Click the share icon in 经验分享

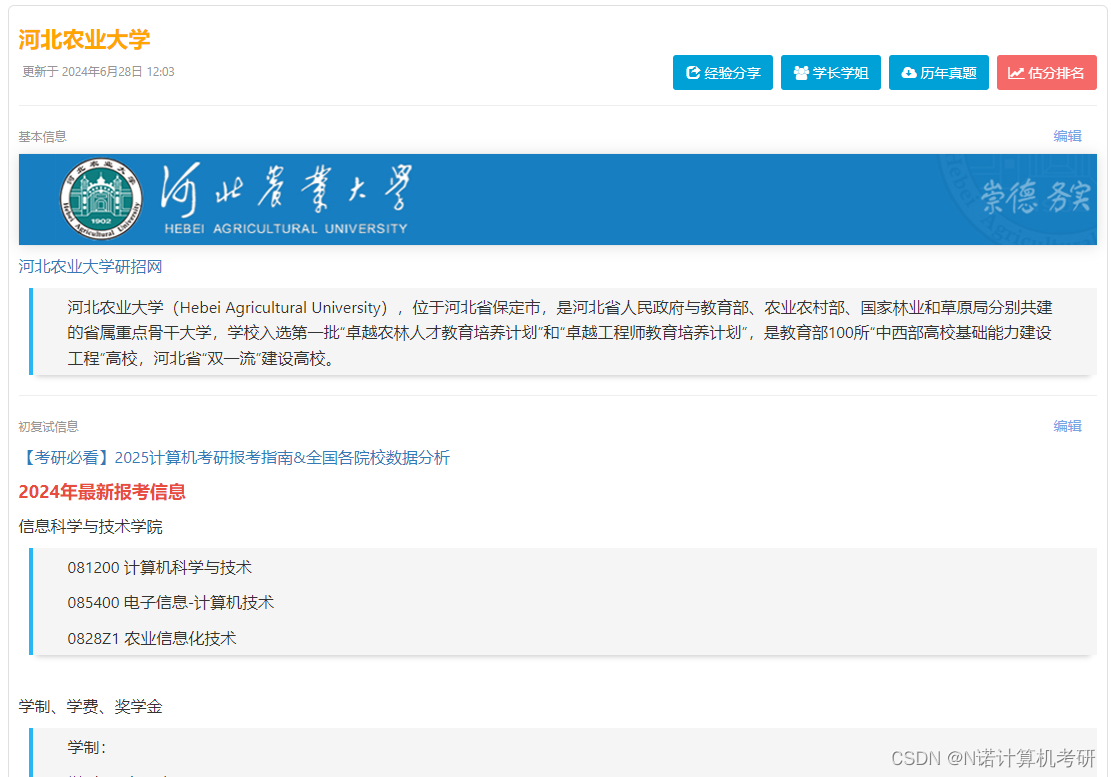(693, 72)
